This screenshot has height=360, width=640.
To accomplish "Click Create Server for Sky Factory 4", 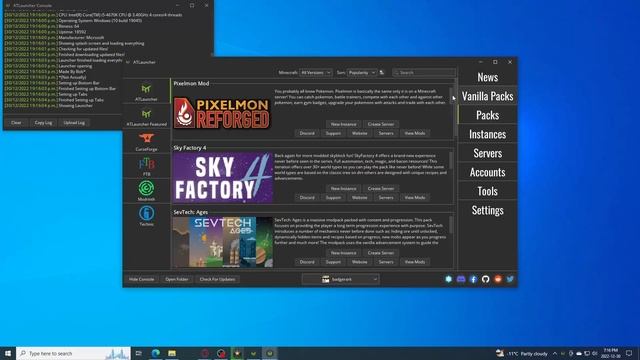I will pos(381,189).
